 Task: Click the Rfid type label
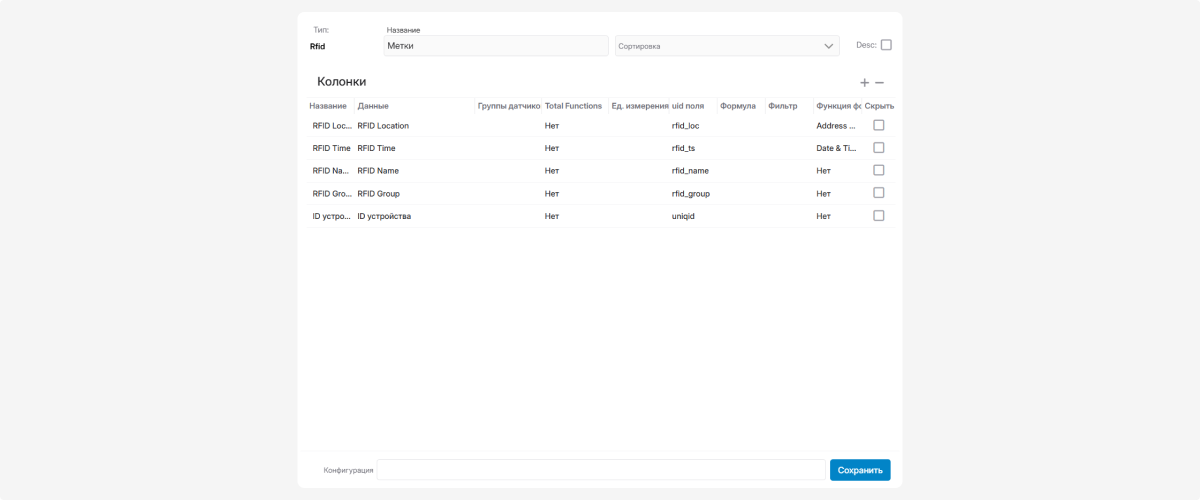tap(318, 46)
